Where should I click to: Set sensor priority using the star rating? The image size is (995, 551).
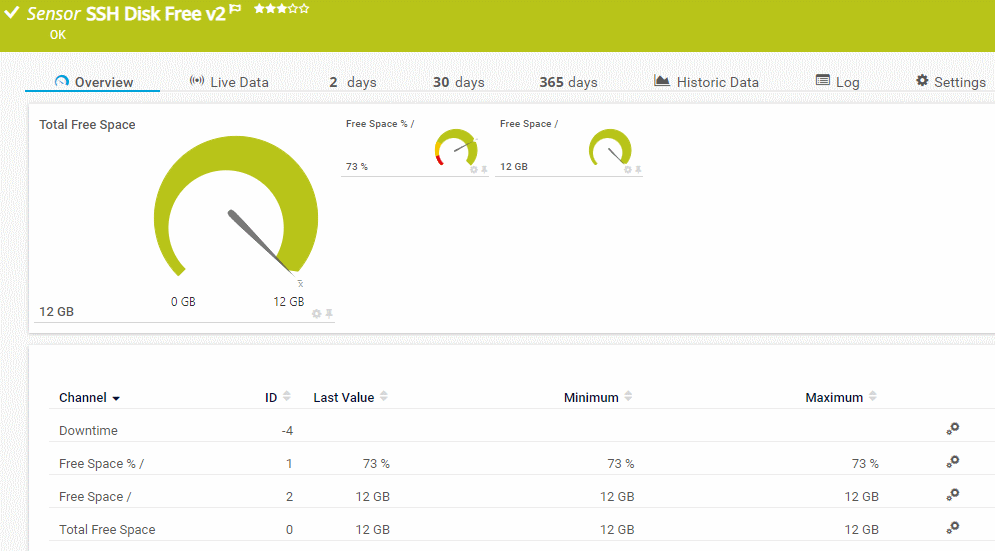(x=281, y=9)
